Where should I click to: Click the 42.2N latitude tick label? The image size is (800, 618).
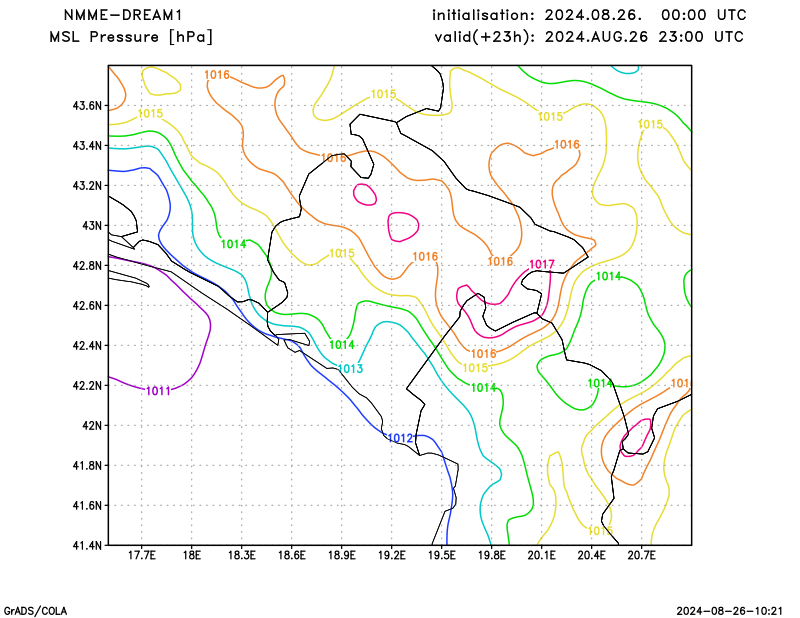[x=87, y=385]
